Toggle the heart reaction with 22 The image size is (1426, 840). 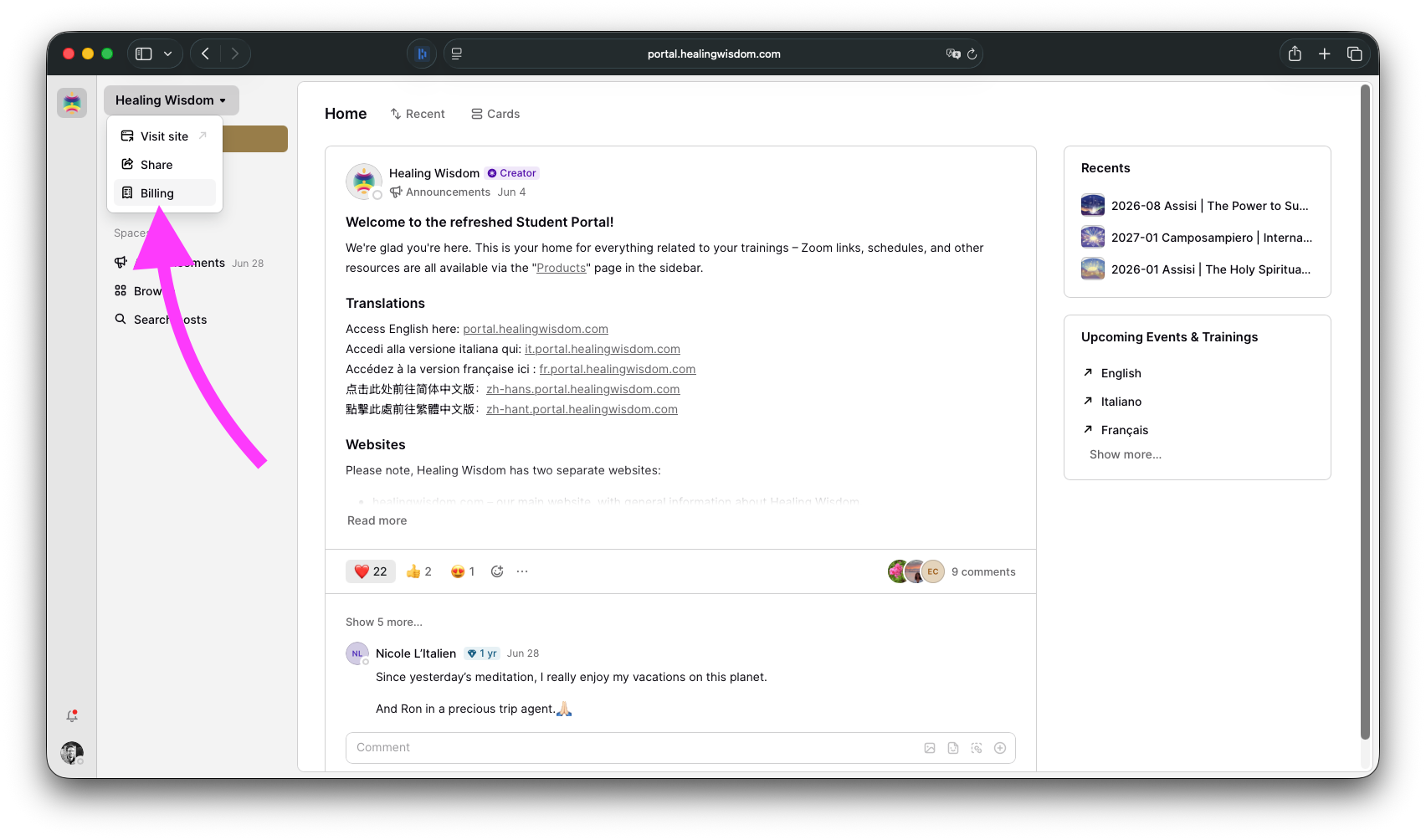click(371, 571)
